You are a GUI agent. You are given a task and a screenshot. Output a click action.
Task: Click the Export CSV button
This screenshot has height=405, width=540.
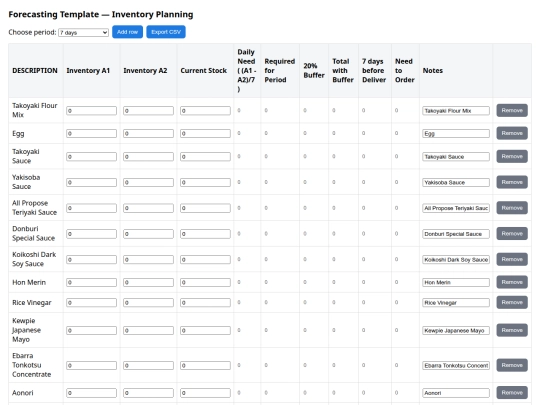click(x=166, y=32)
